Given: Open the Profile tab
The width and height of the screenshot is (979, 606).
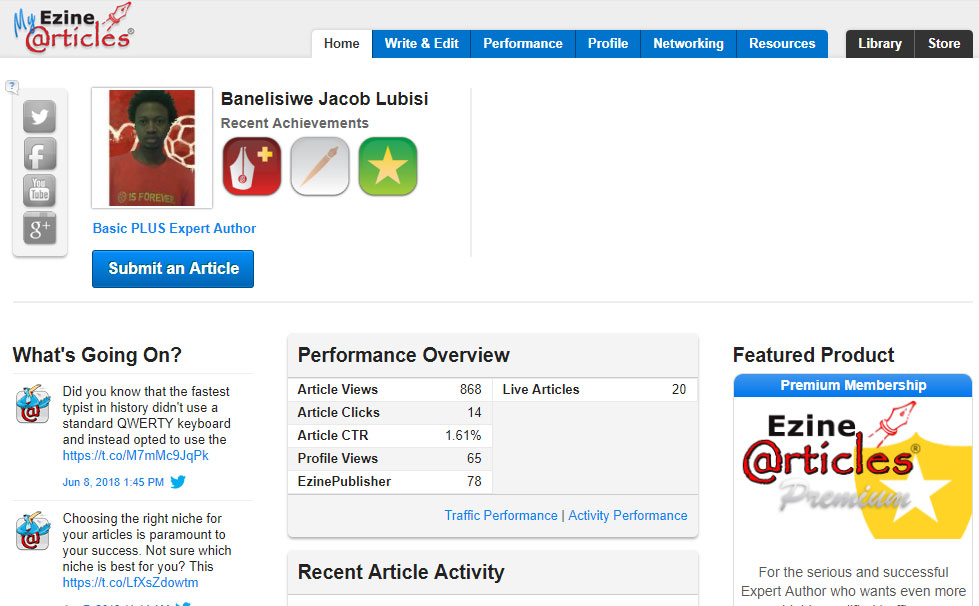Looking at the screenshot, I should pos(608,44).
